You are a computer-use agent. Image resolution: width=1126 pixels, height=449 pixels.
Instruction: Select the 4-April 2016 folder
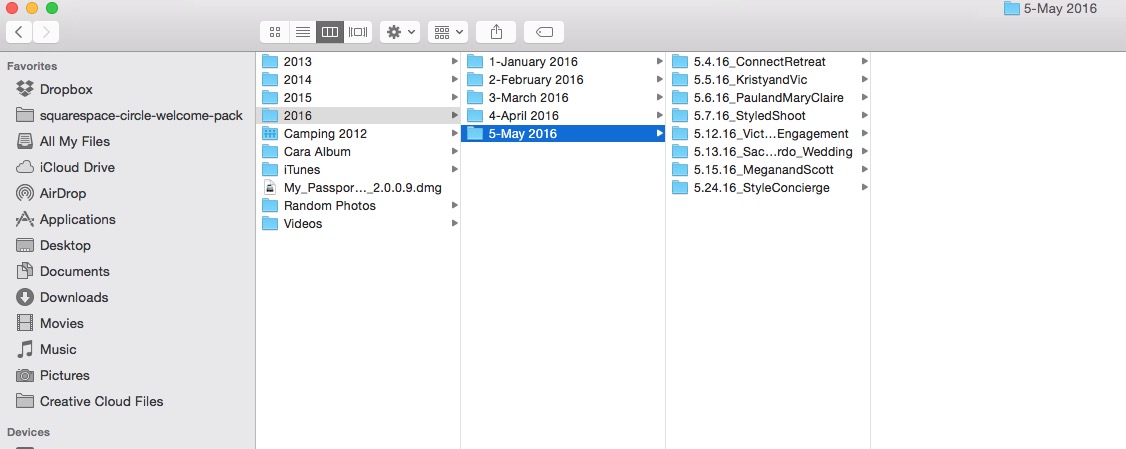click(x=563, y=116)
